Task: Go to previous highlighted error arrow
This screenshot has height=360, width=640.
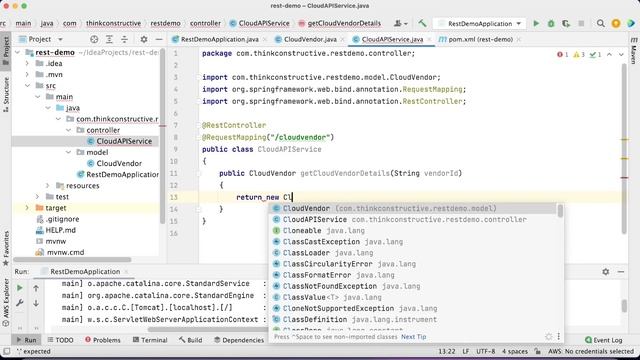Action: 609,54
